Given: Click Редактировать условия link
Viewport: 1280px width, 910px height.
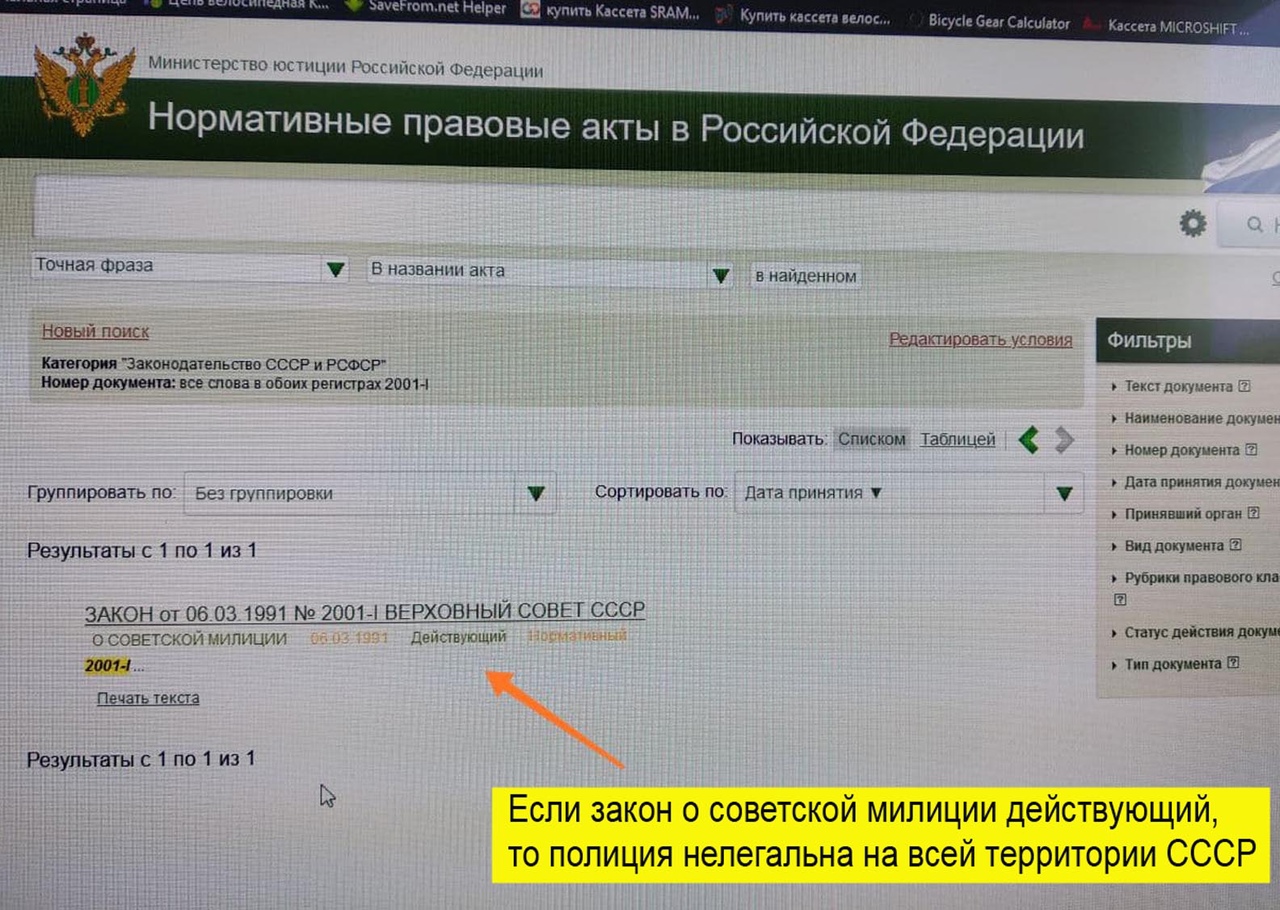Looking at the screenshot, I should [980, 340].
